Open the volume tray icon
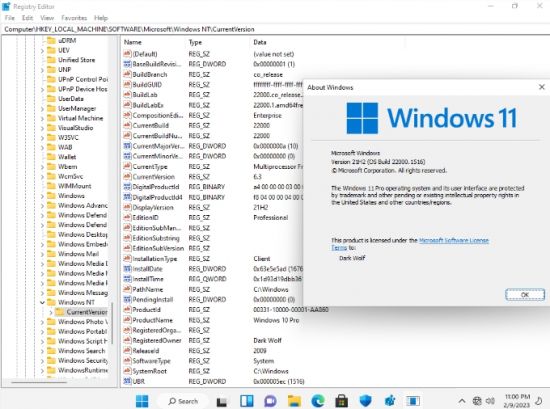 (x=490, y=401)
